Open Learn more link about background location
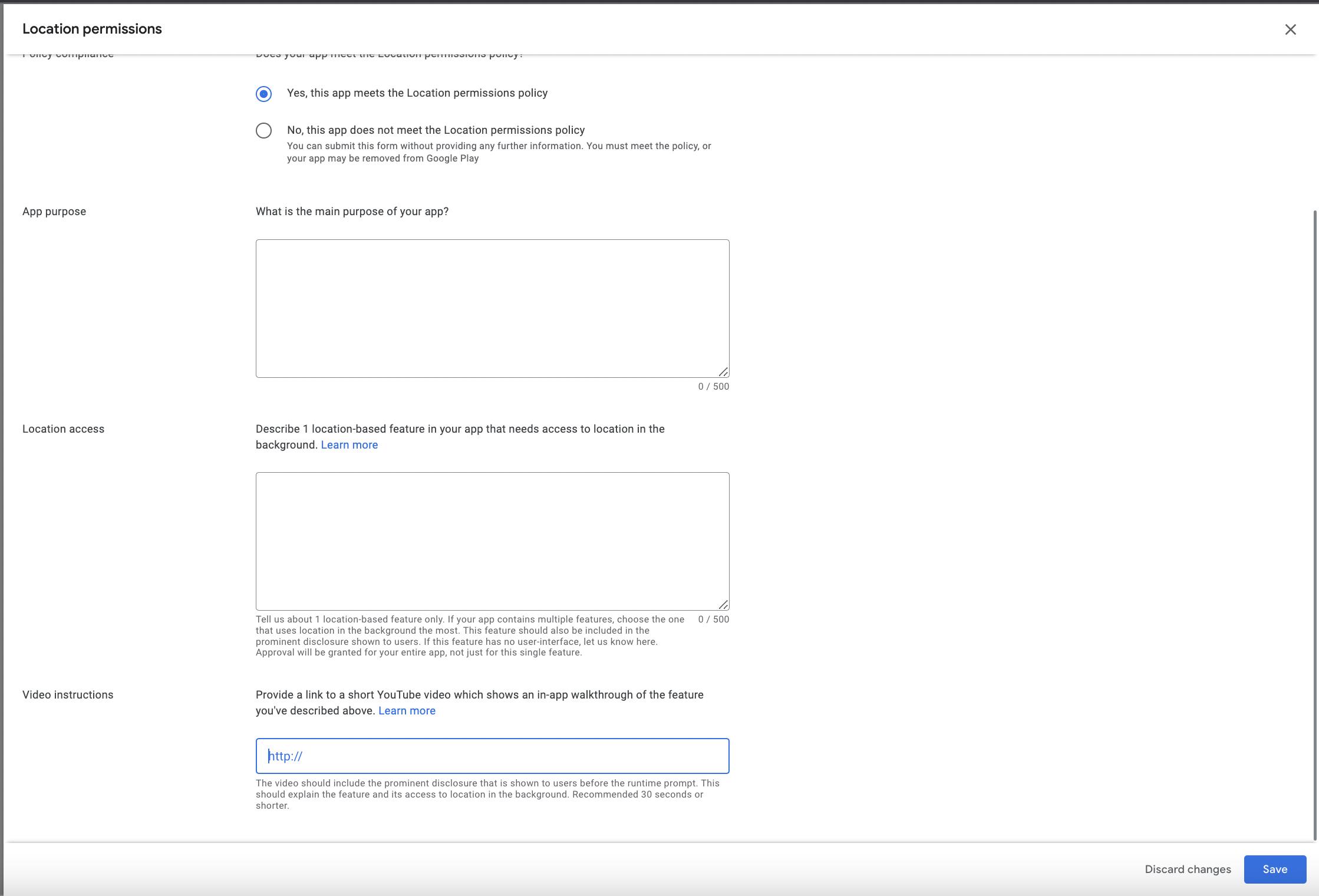 (x=349, y=445)
